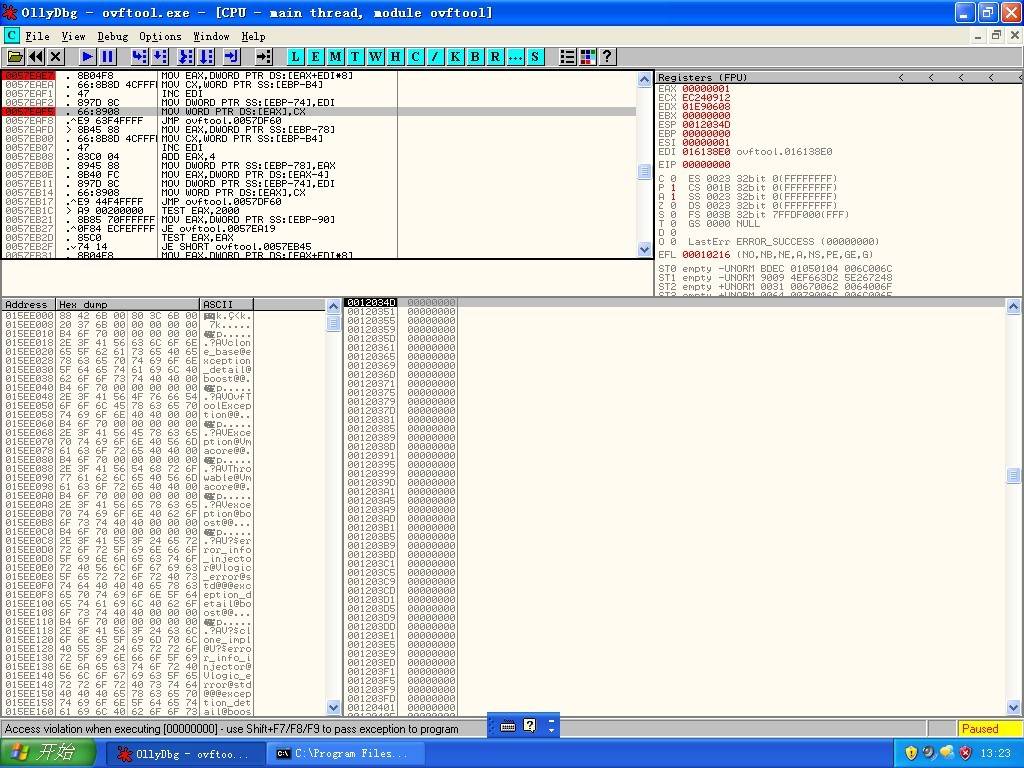
Task: Open Executable modules with E button
Action: click(315, 57)
